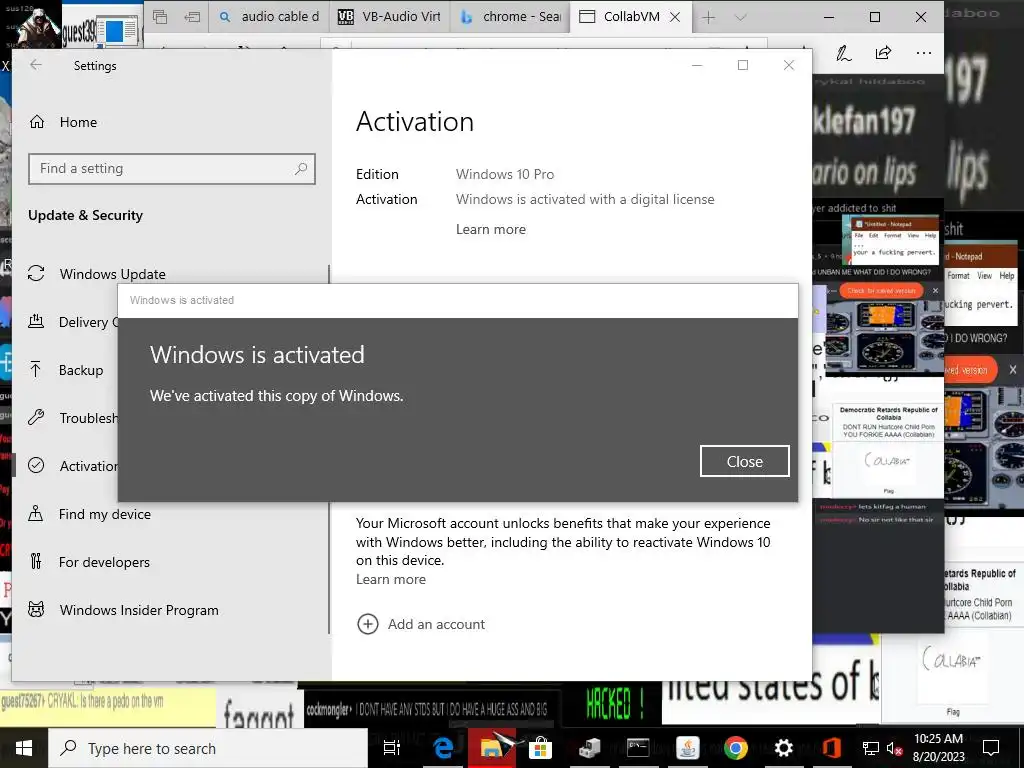
Task: Click the Edge set tabs aside icon
Action: [192, 17]
